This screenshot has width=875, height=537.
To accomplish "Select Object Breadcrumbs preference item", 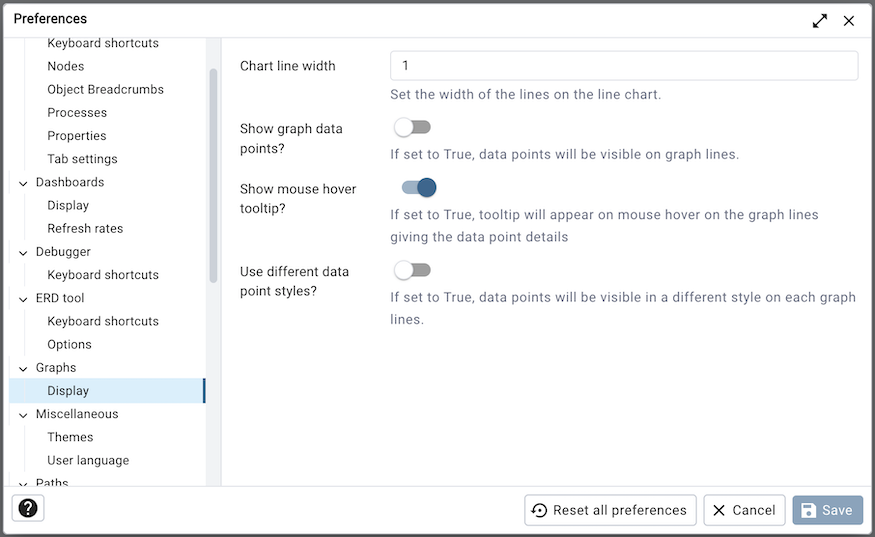I will tap(105, 89).
